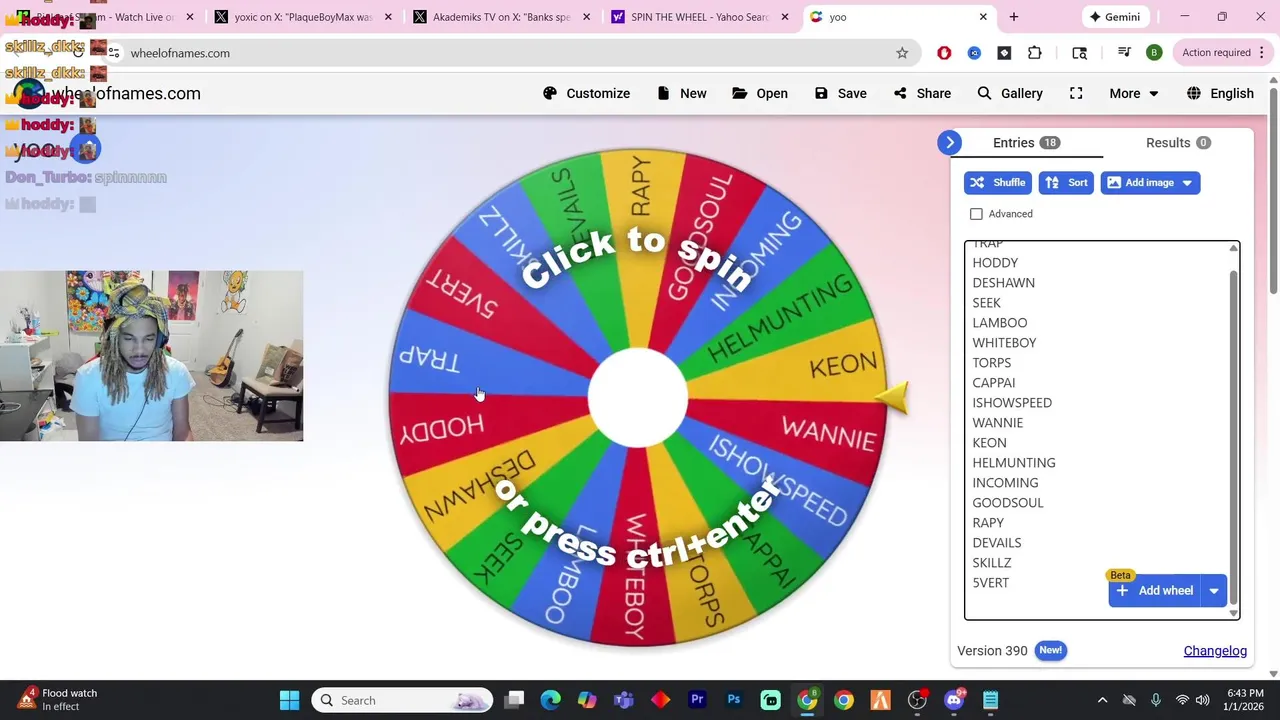Sort the entries alphabetically
The image size is (1280, 720).
point(1066,183)
